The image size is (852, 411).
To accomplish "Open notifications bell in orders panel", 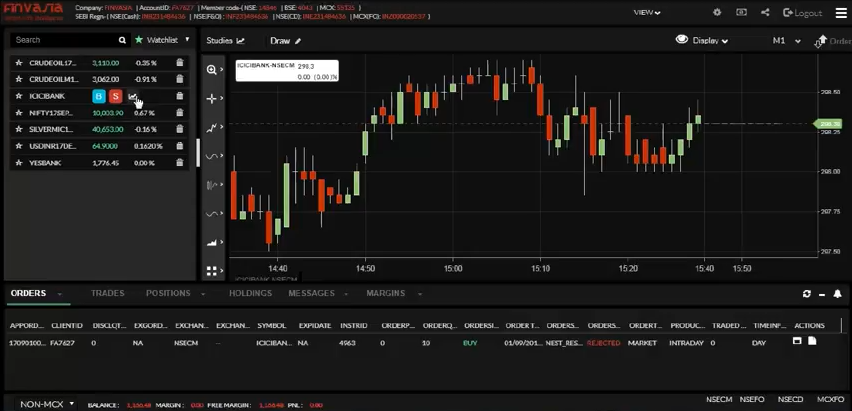I will click(837, 294).
